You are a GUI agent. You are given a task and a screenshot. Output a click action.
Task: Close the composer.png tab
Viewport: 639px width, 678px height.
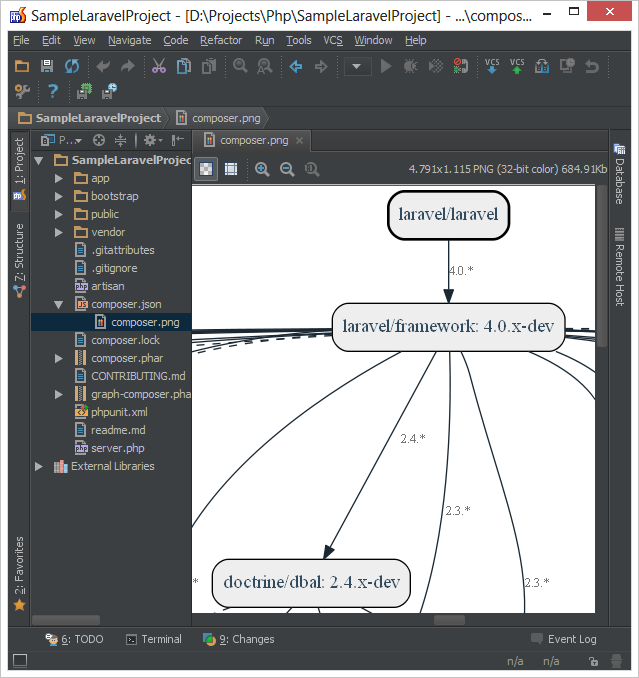click(x=299, y=141)
